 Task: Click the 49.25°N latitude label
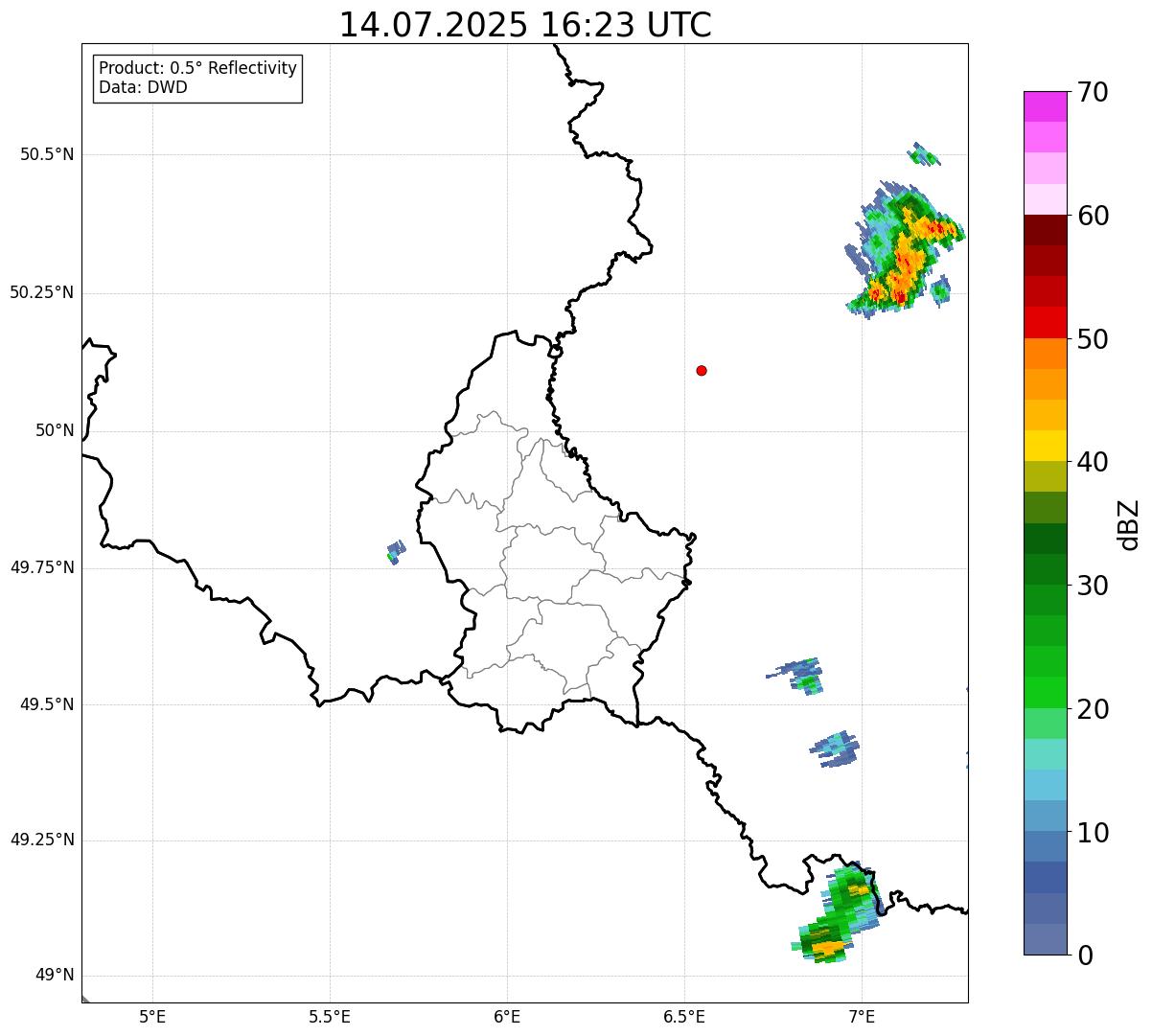(42, 840)
